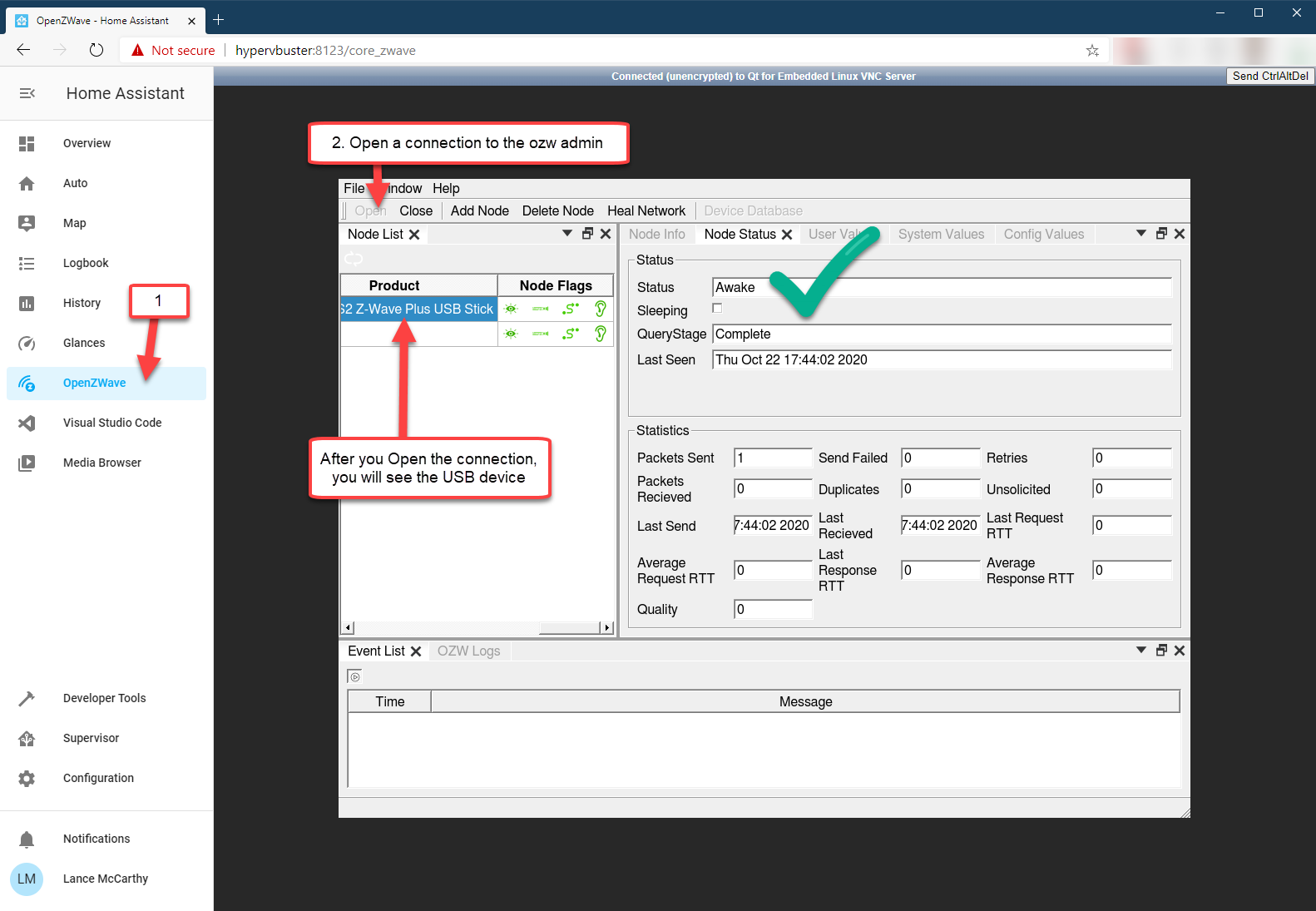Expand the Node List panel dropdown arrow
Viewport: 1316px width, 911px height.
[x=567, y=234]
